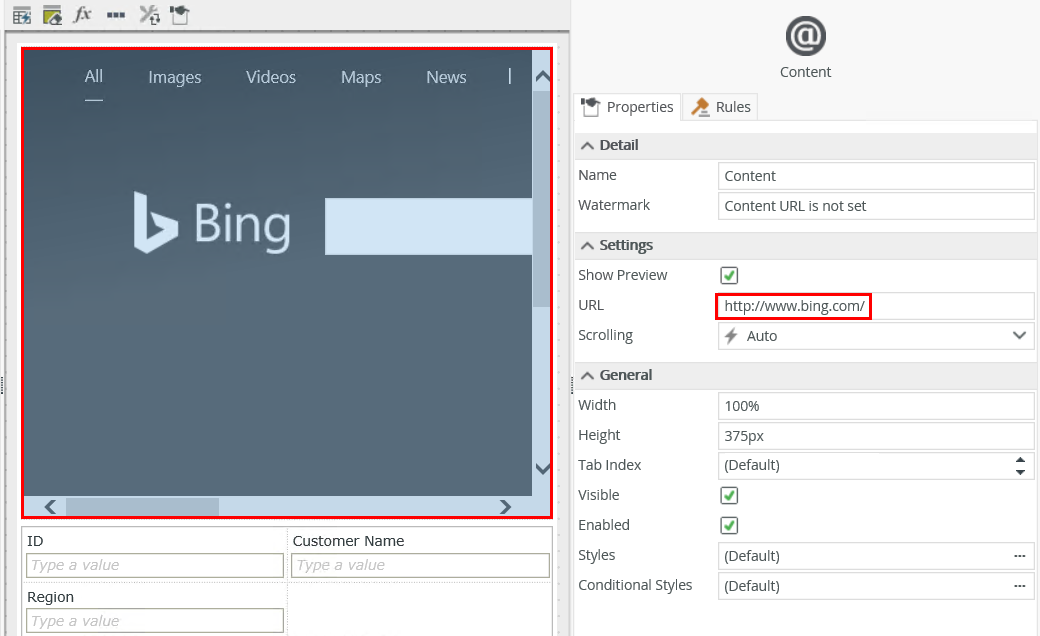This screenshot has width=1040, height=636.
Task: Click the Tab Index stepper arrows
Action: (1020, 466)
